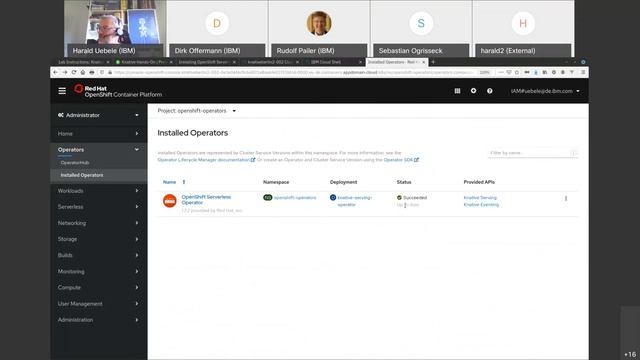This screenshot has height=360, width=640.
Task: Click the Succeeded status text
Action: click(415, 198)
